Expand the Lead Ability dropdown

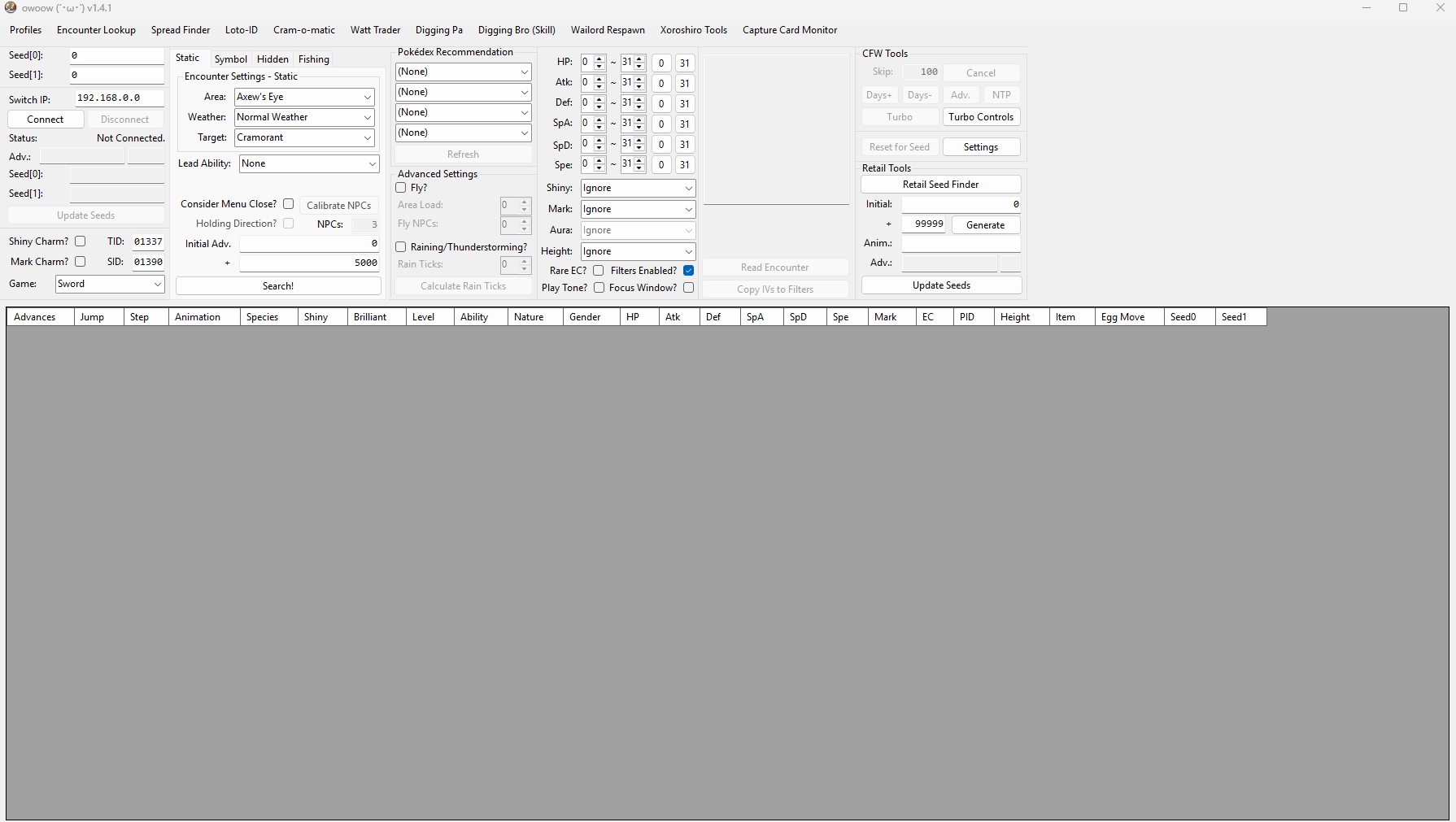tap(309, 163)
